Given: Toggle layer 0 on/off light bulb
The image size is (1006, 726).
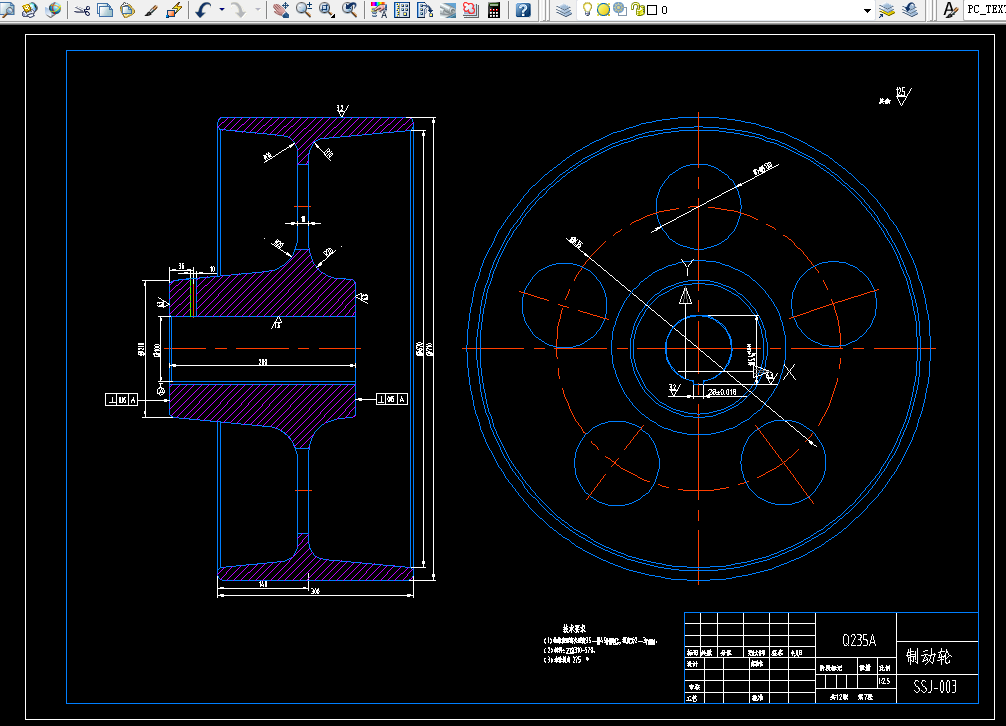Looking at the screenshot, I should tap(587, 10).
